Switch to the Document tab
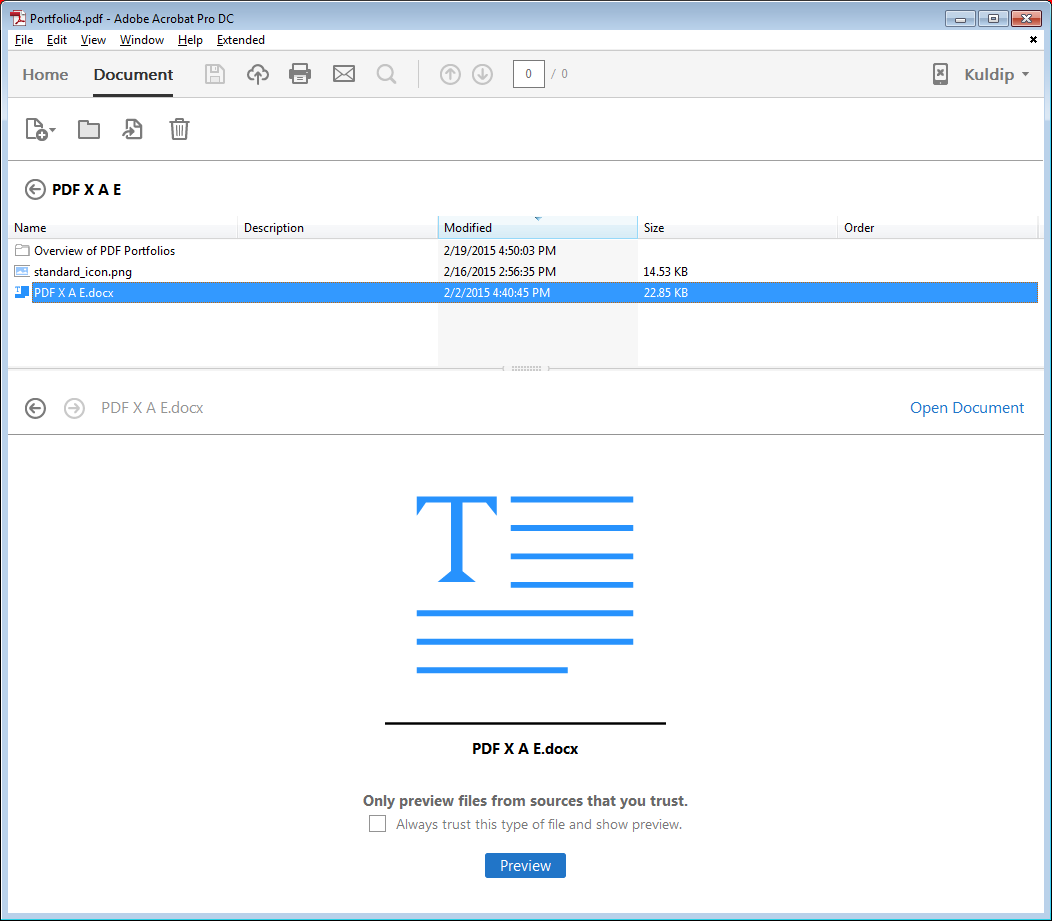The height and width of the screenshot is (921, 1052). point(133,74)
